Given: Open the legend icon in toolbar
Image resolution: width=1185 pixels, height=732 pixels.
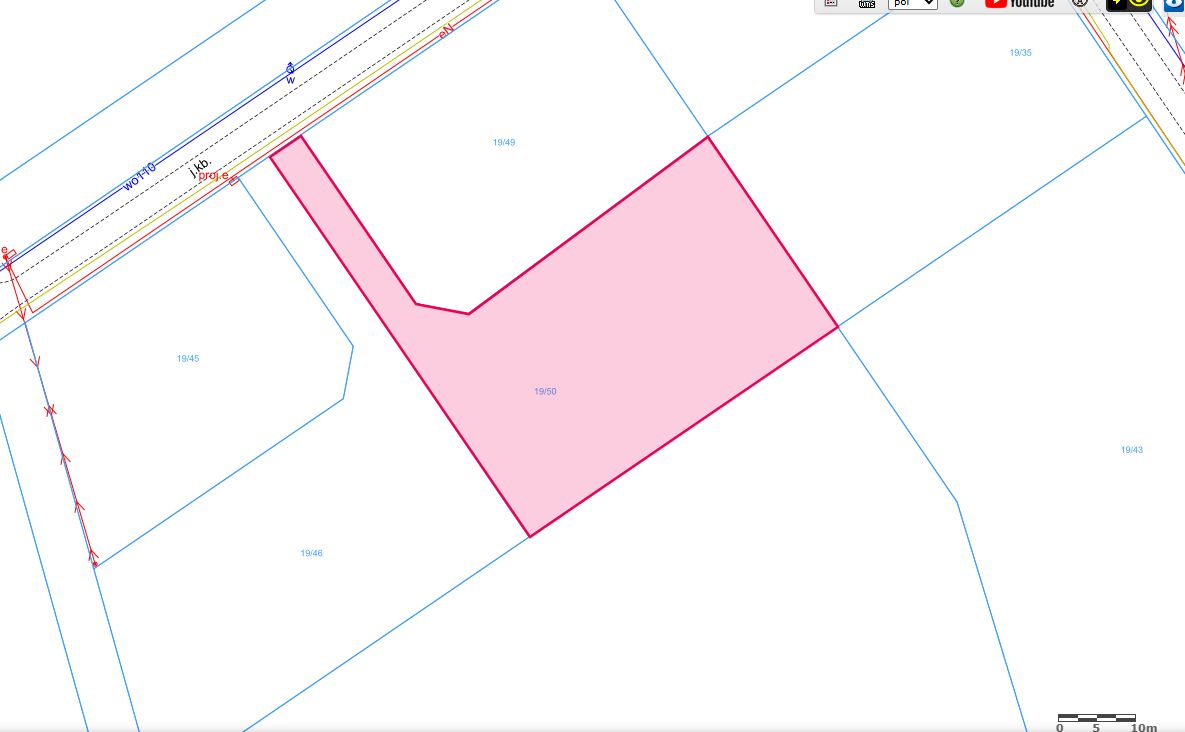Looking at the screenshot, I should (830, 4).
